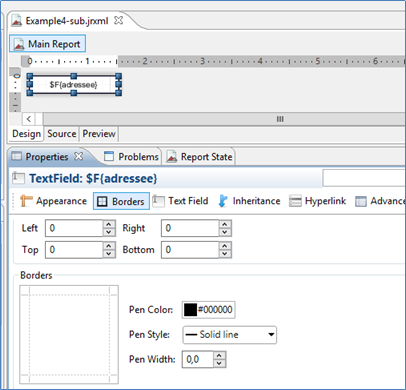Viewport: 406px width, 390px height.
Task: Open the Problems view tab
Action: point(131,157)
